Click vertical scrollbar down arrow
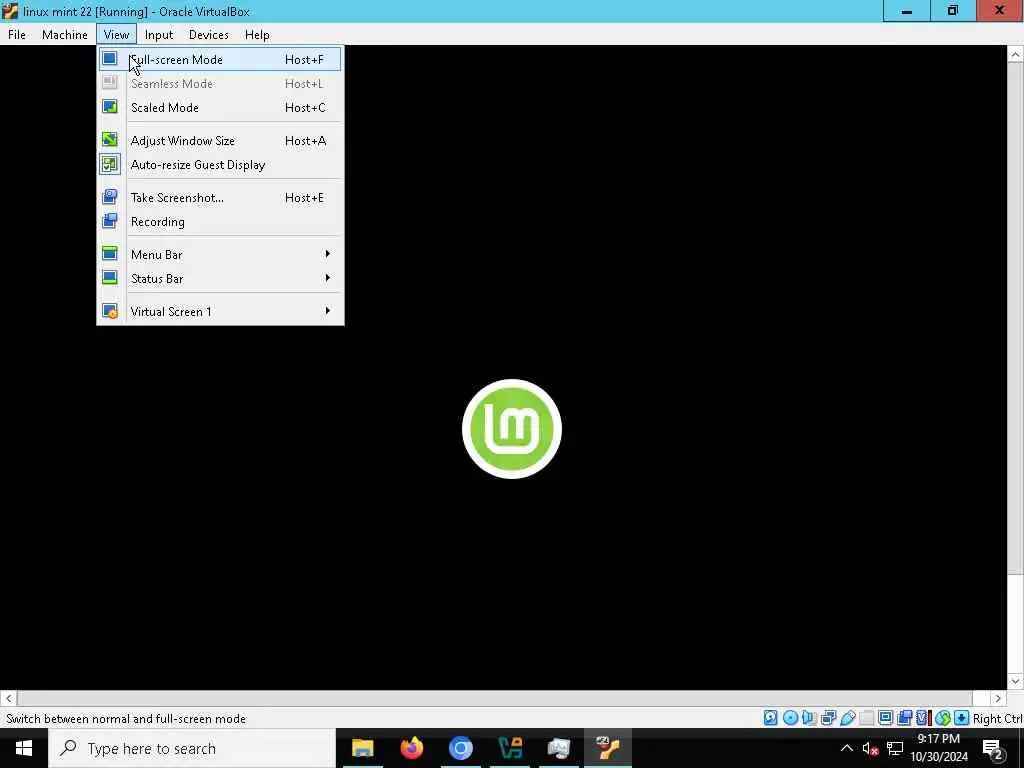The height and width of the screenshot is (768, 1024). pos(1015,681)
